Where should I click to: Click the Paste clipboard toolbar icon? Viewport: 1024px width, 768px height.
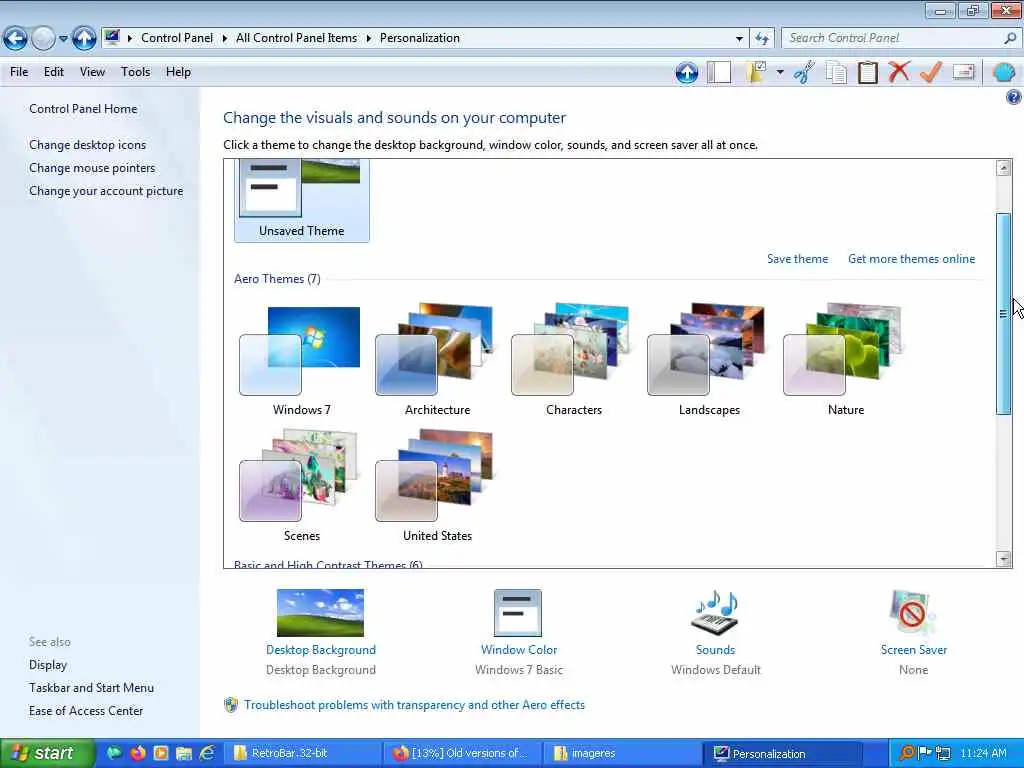point(867,72)
